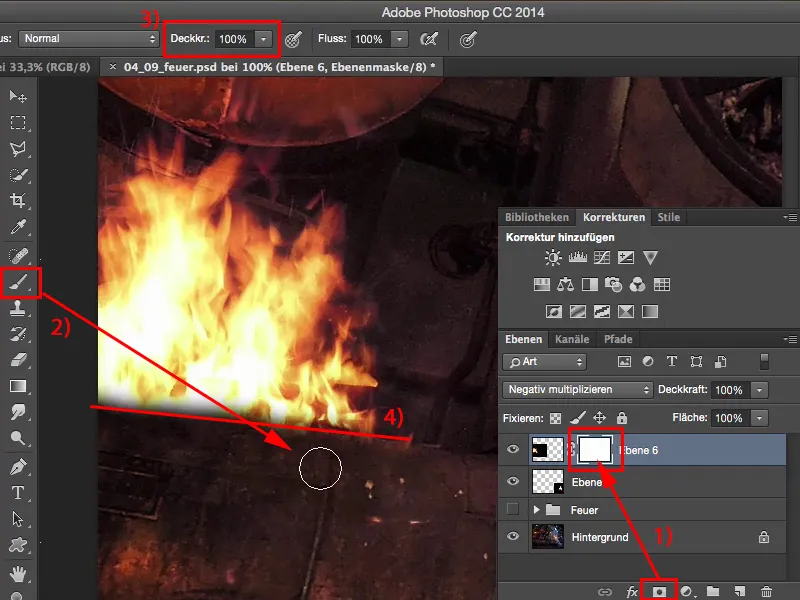The width and height of the screenshot is (800, 600).
Task: Open layer filter Art dropdown
Action: click(x=544, y=362)
